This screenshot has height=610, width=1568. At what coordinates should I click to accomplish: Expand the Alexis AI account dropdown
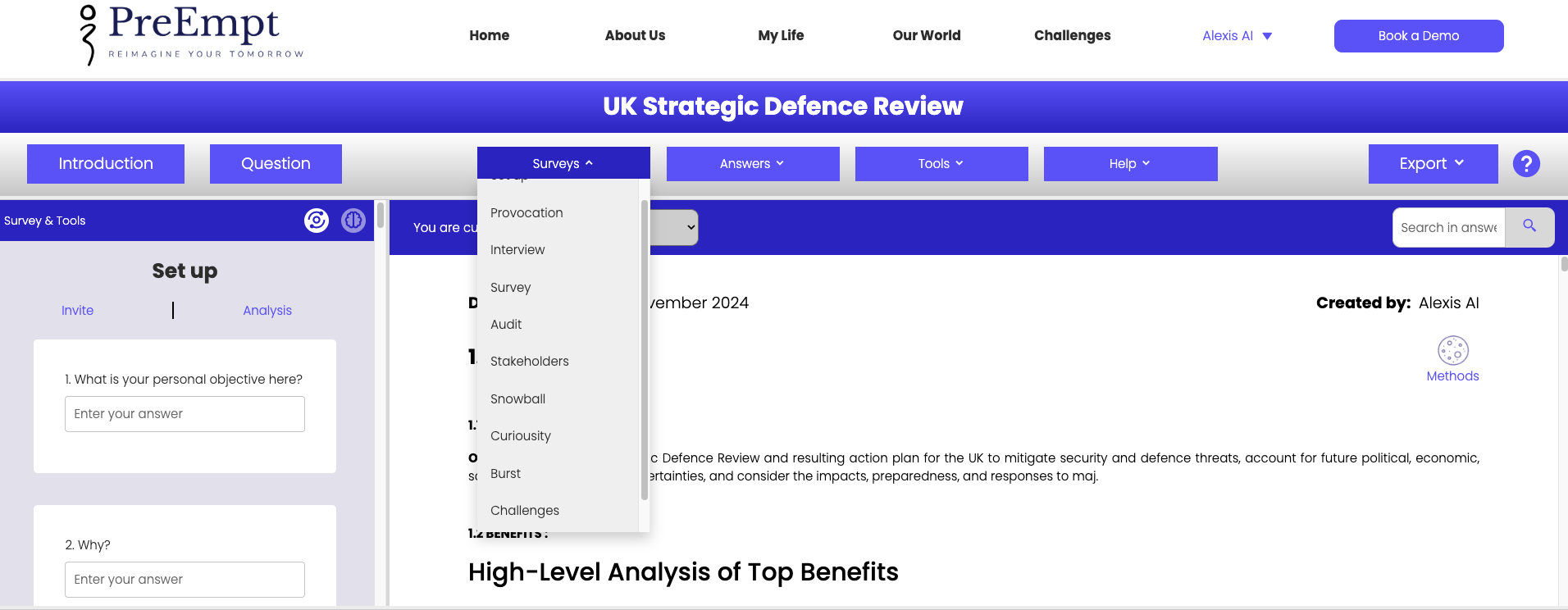click(x=1237, y=36)
